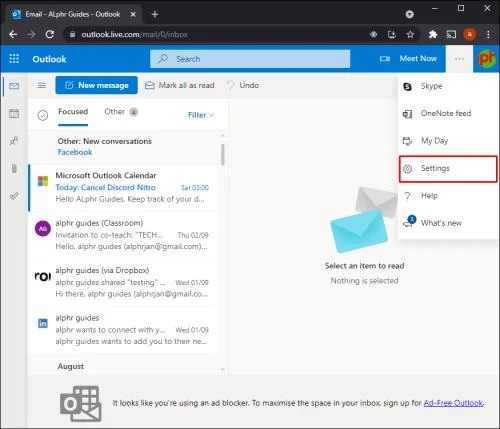Toggle the select all messages circle
This screenshot has width=500, height=429.
[x=43, y=115]
